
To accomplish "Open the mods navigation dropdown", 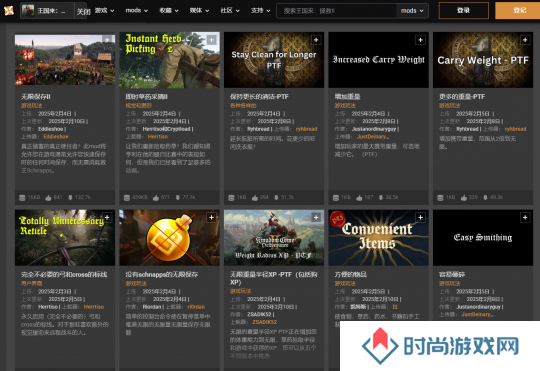I will pyautogui.click(x=136, y=11).
